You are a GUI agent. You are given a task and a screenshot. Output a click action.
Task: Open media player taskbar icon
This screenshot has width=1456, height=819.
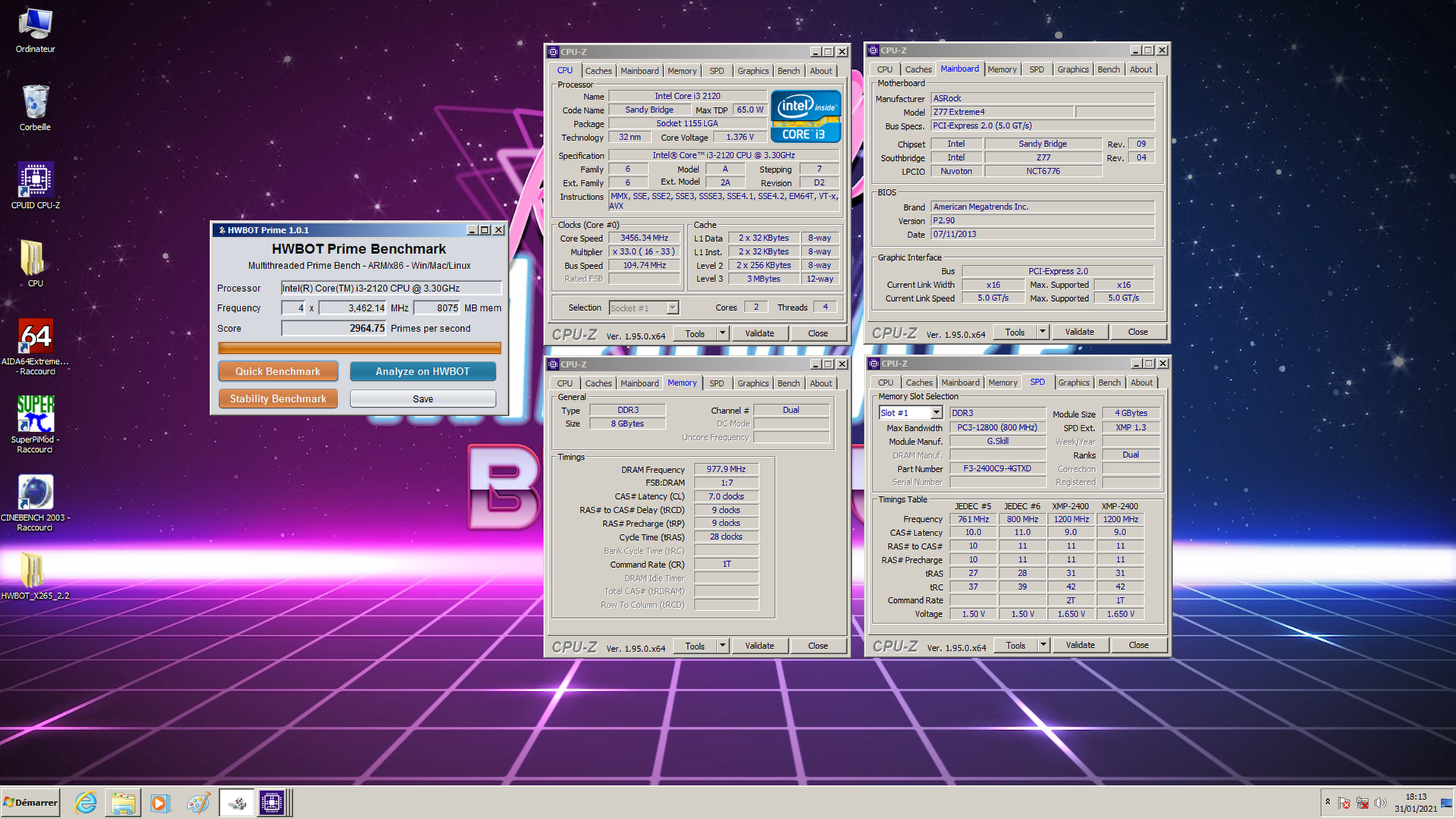(159, 802)
